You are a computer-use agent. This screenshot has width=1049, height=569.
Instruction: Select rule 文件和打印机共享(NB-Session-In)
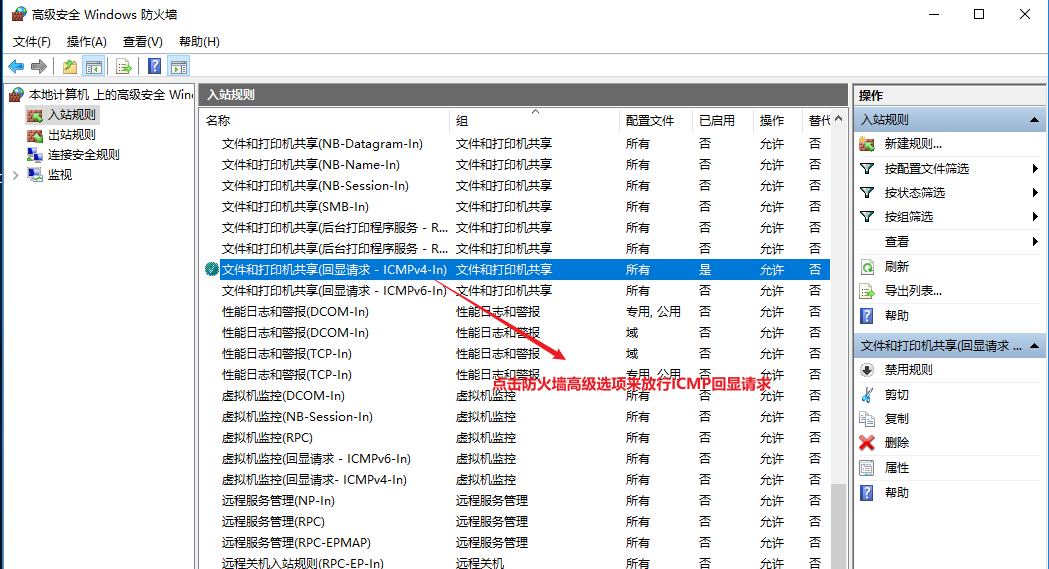coord(315,186)
